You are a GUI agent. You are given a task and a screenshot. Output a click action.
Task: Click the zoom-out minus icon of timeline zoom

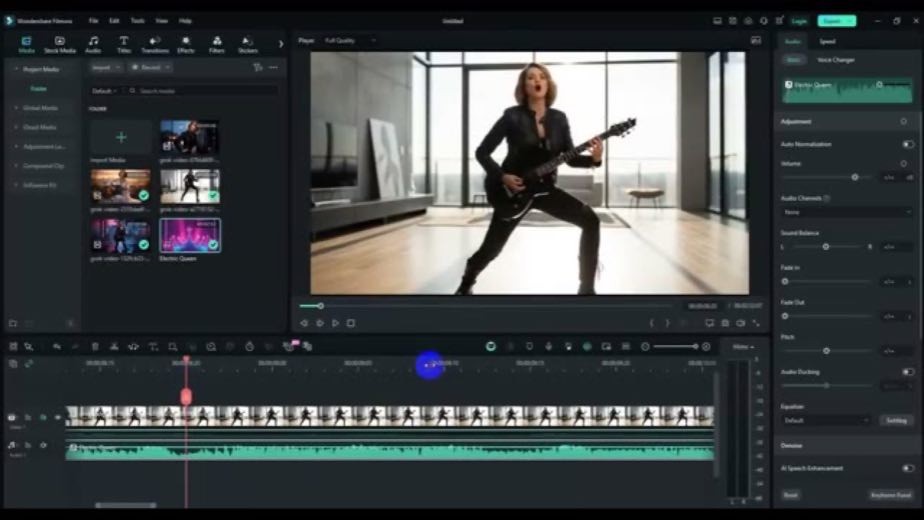point(645,347)
